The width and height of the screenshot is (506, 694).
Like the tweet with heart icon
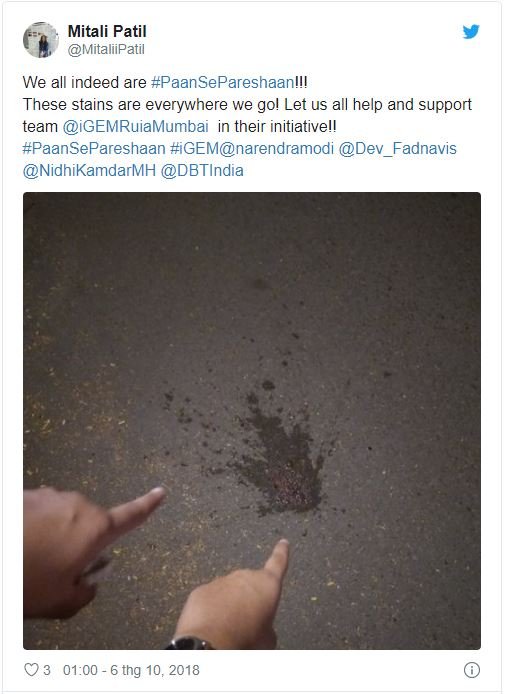pyautogui.click(x=31, y=670)
